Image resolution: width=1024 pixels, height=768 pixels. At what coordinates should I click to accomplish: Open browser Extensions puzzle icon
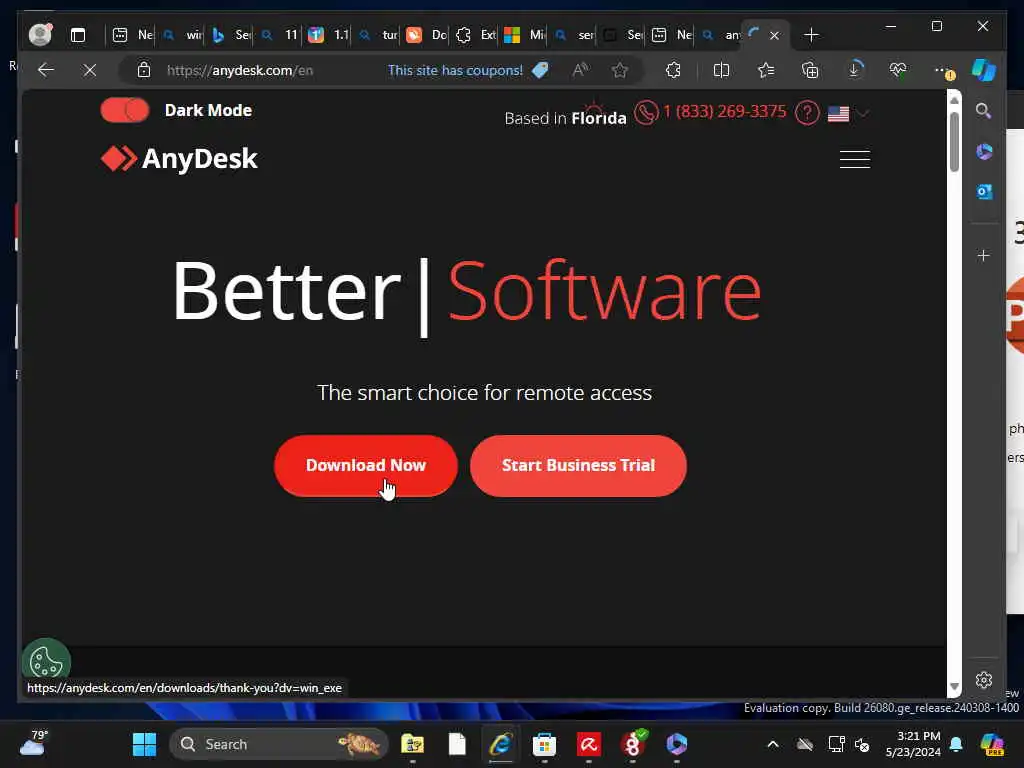[673, 70]
